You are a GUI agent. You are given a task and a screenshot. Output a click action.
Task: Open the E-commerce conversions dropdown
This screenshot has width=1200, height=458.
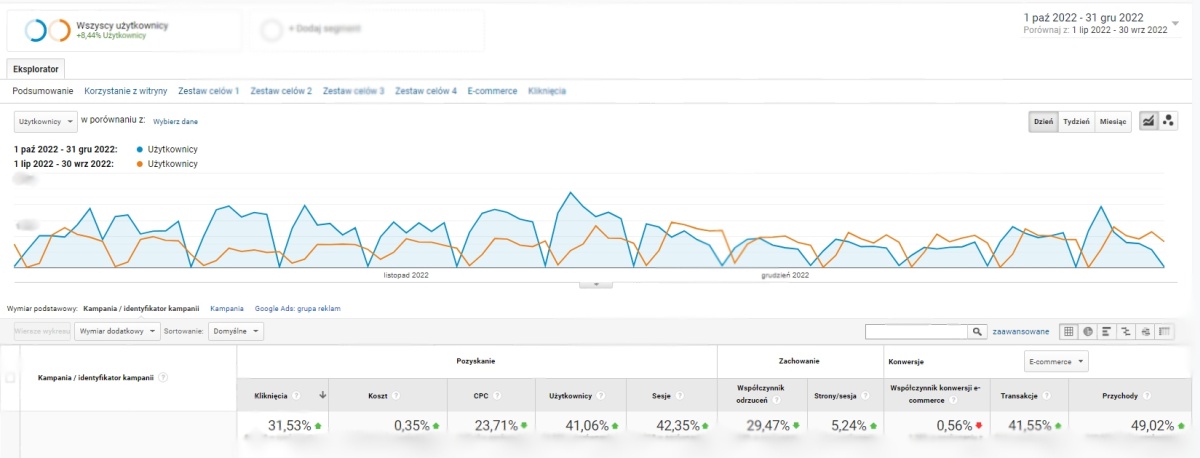coord(1056,361)
